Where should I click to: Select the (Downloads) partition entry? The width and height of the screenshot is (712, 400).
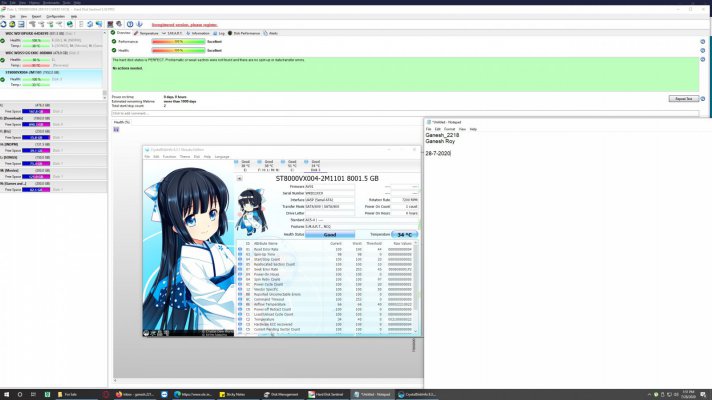(54, 121)
